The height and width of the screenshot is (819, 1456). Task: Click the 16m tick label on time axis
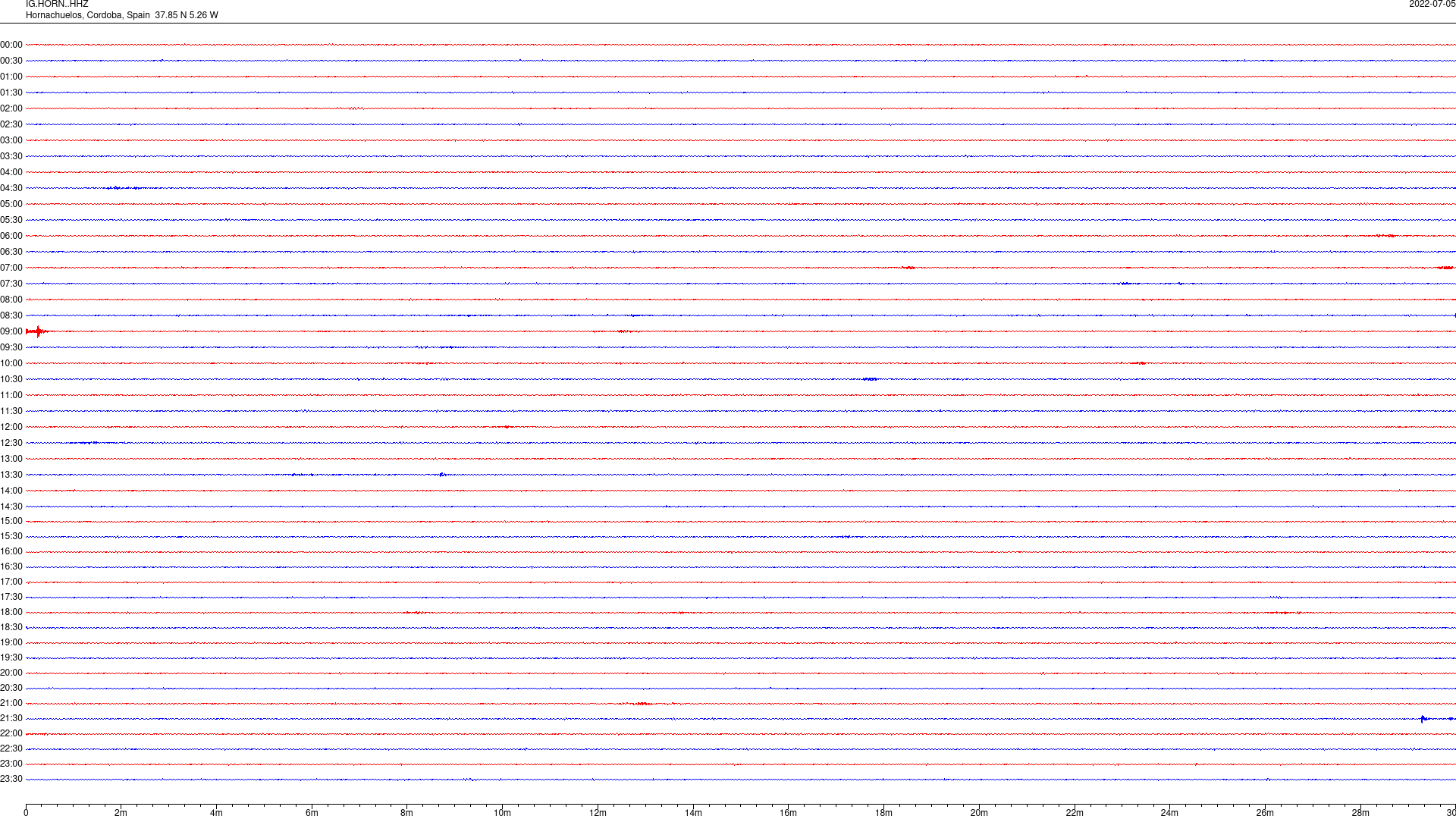click(788, 813)
